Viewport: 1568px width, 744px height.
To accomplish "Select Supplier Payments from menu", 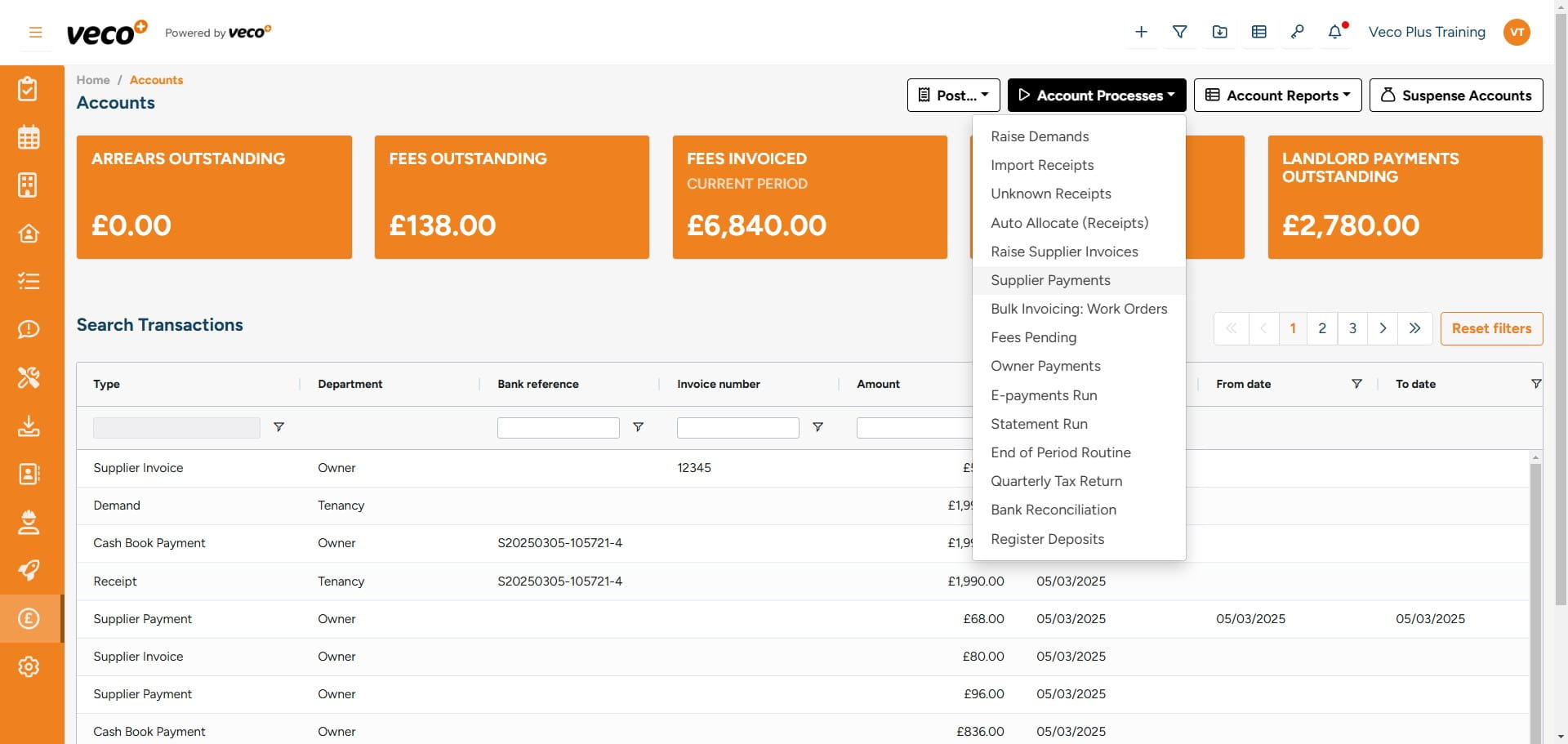I will pos(1050,280).
